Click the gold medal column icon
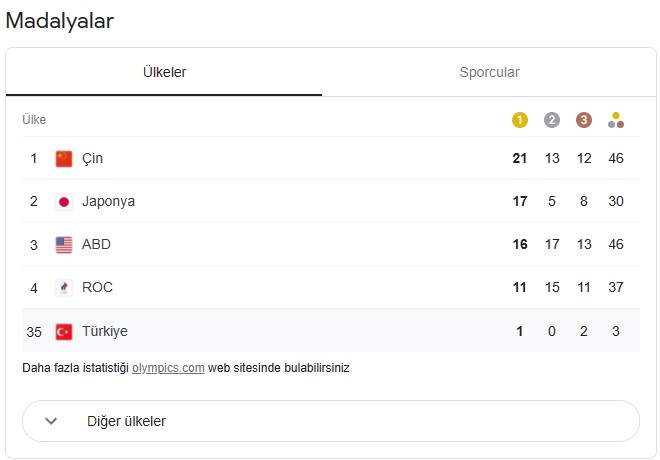This screenshot has height=460, width=660. pos(519,120)
